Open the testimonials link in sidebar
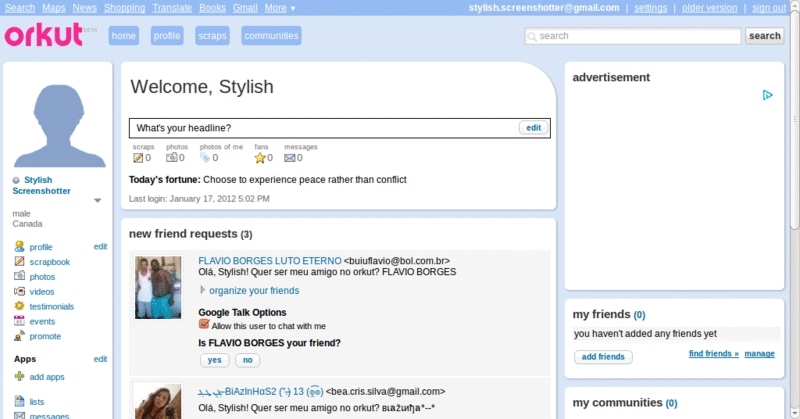The height and width of the screenshot is (419, 800). 52,306
